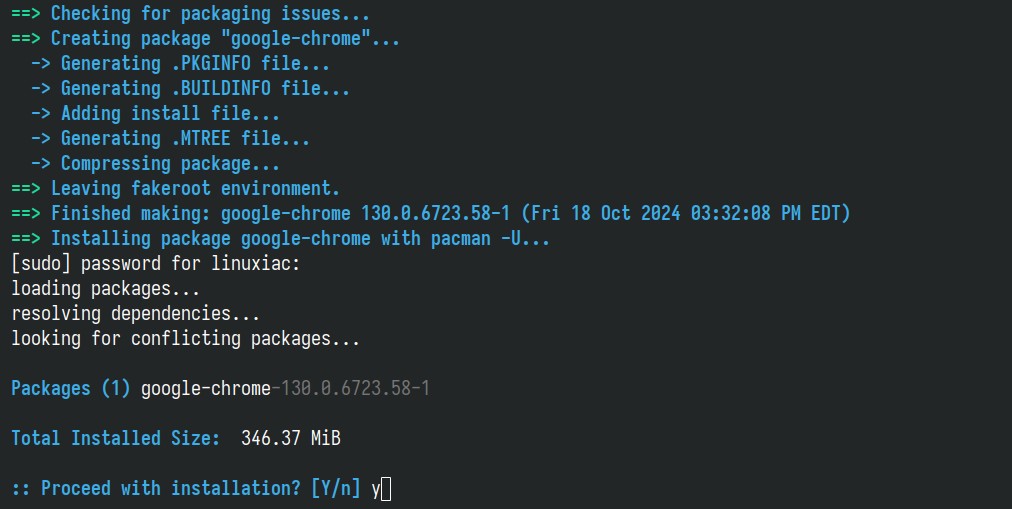Click the terminal cursor block after y
Image resolution: width=1012 pixels, height=509 pixels.
tap(386, 489)
